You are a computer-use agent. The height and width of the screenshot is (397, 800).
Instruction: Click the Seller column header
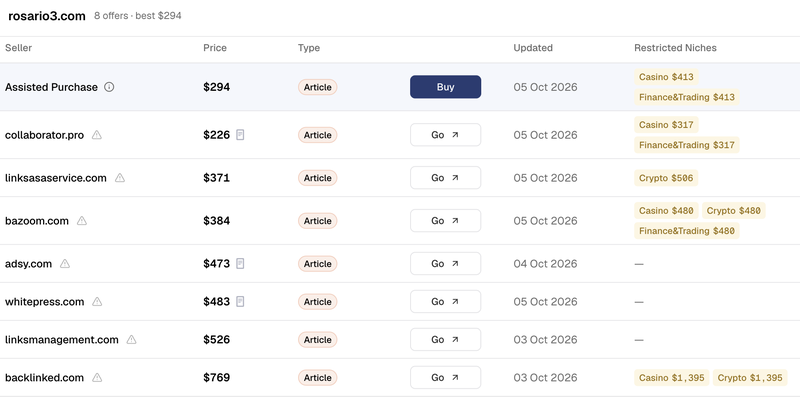click(18, 48)
